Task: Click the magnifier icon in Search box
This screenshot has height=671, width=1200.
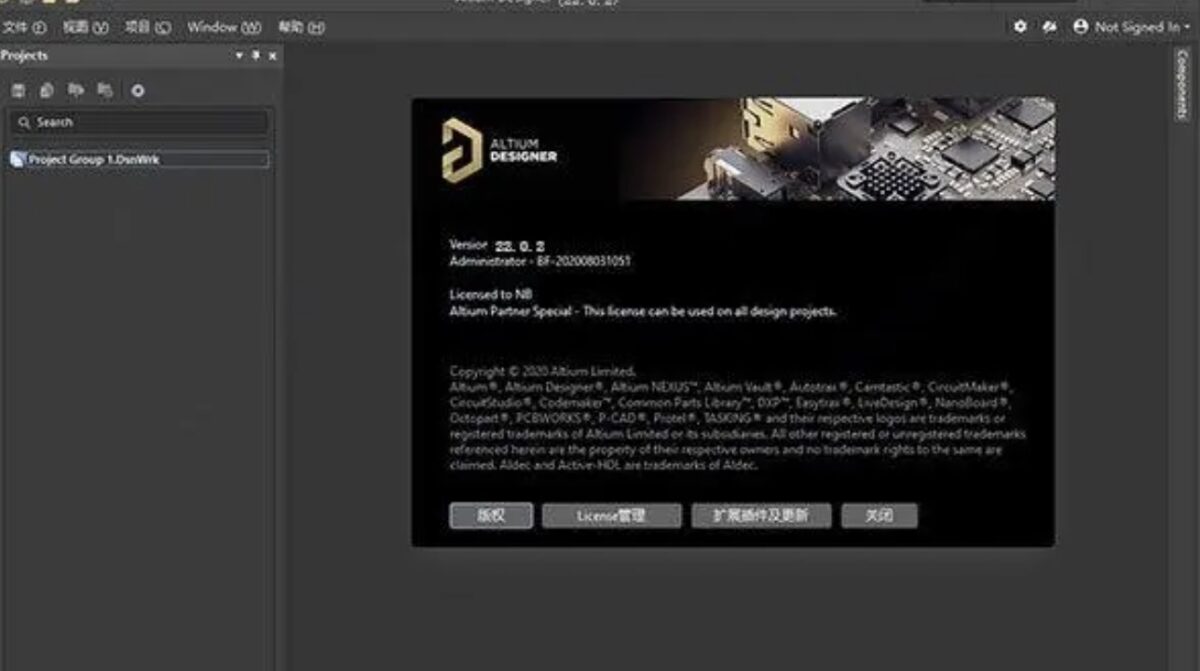Action: [x=23, y=122]
